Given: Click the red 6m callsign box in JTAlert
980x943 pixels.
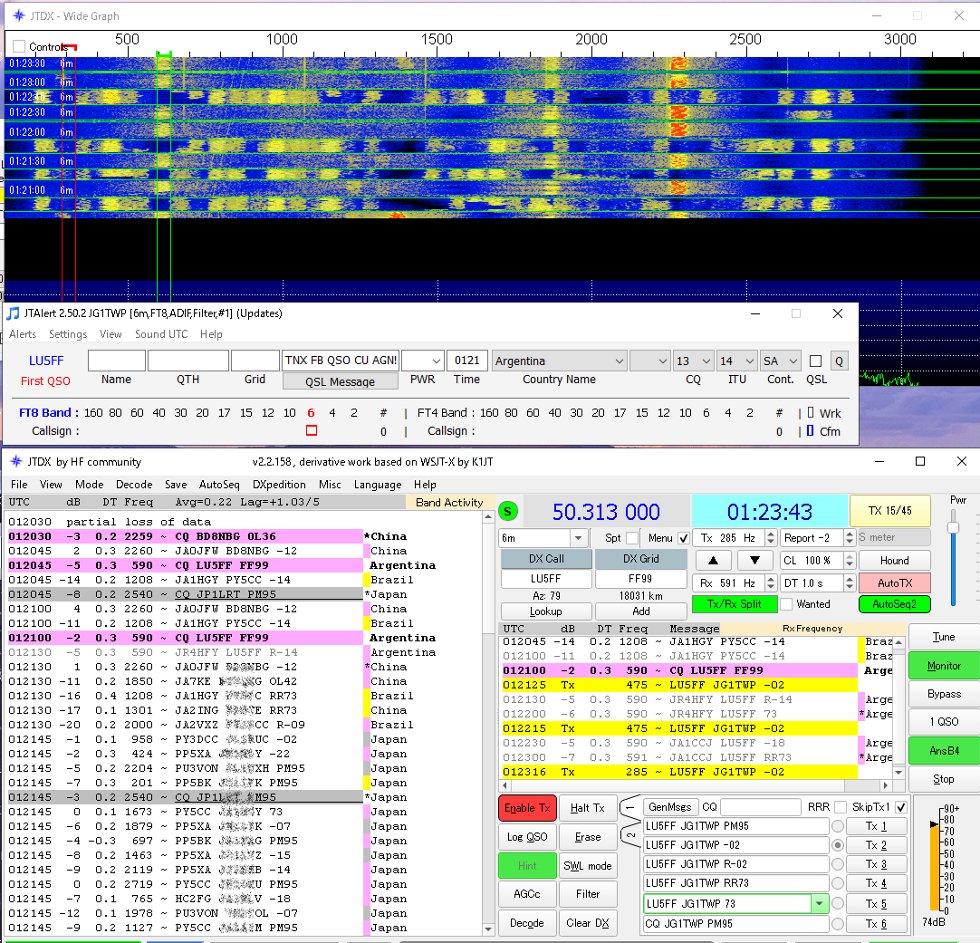Looking at the screenshot, I should pyautogui.click(x=311, y=430).
